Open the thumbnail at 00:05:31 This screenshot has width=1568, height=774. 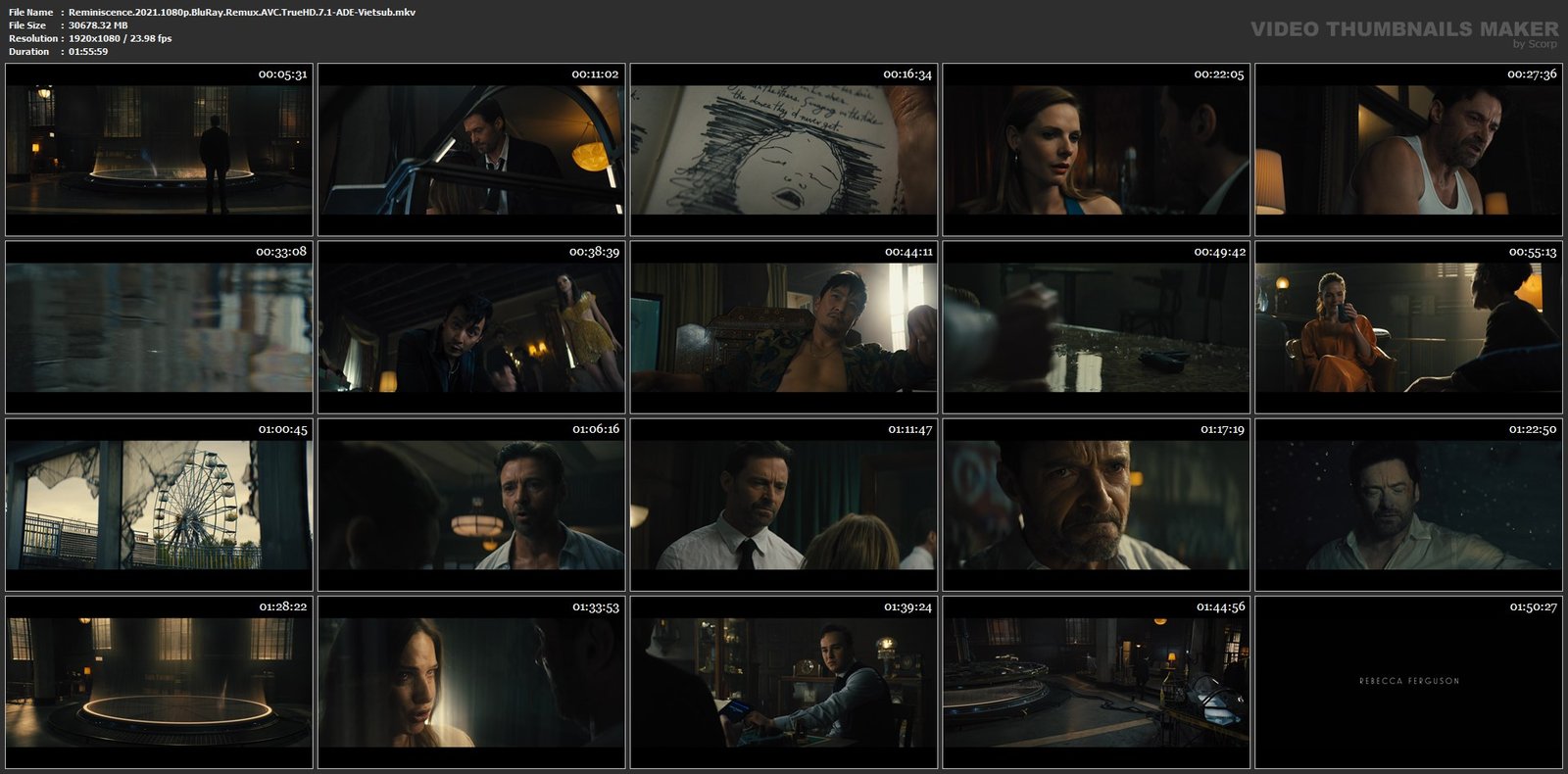tap(159, 150)
